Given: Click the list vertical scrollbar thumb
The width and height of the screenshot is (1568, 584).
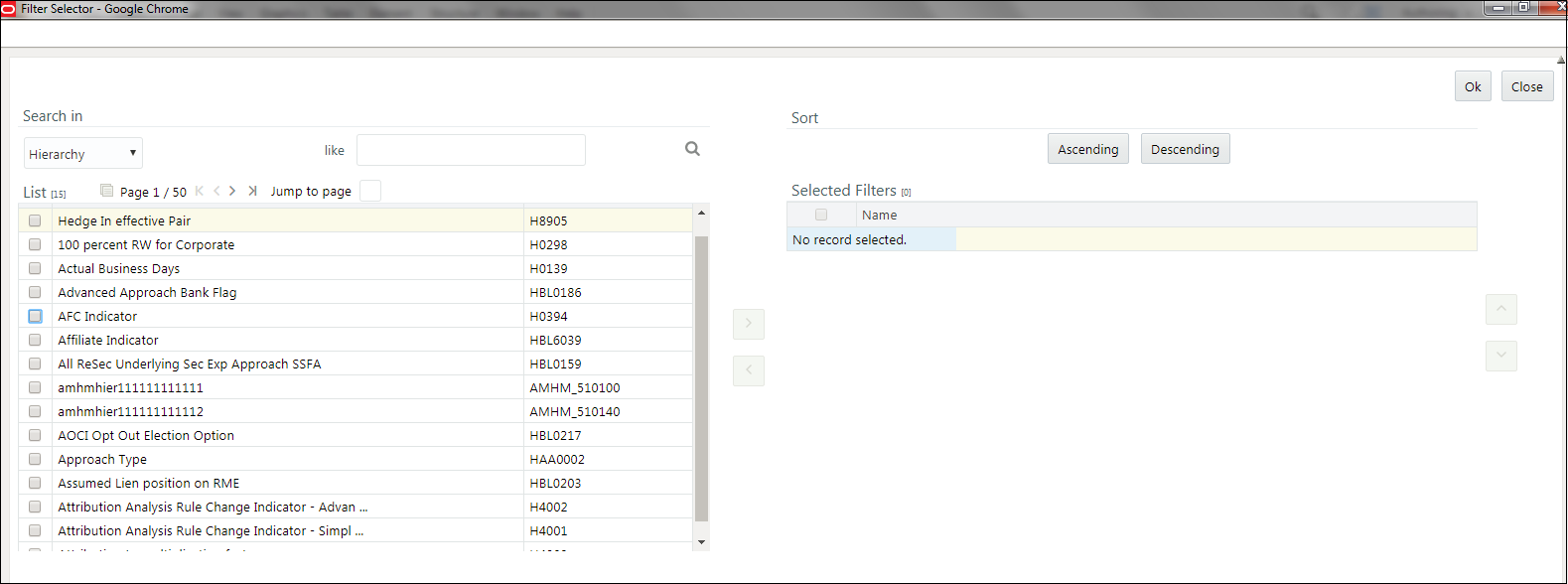Looking at the screenshot, I should click(x=701, y=378).
